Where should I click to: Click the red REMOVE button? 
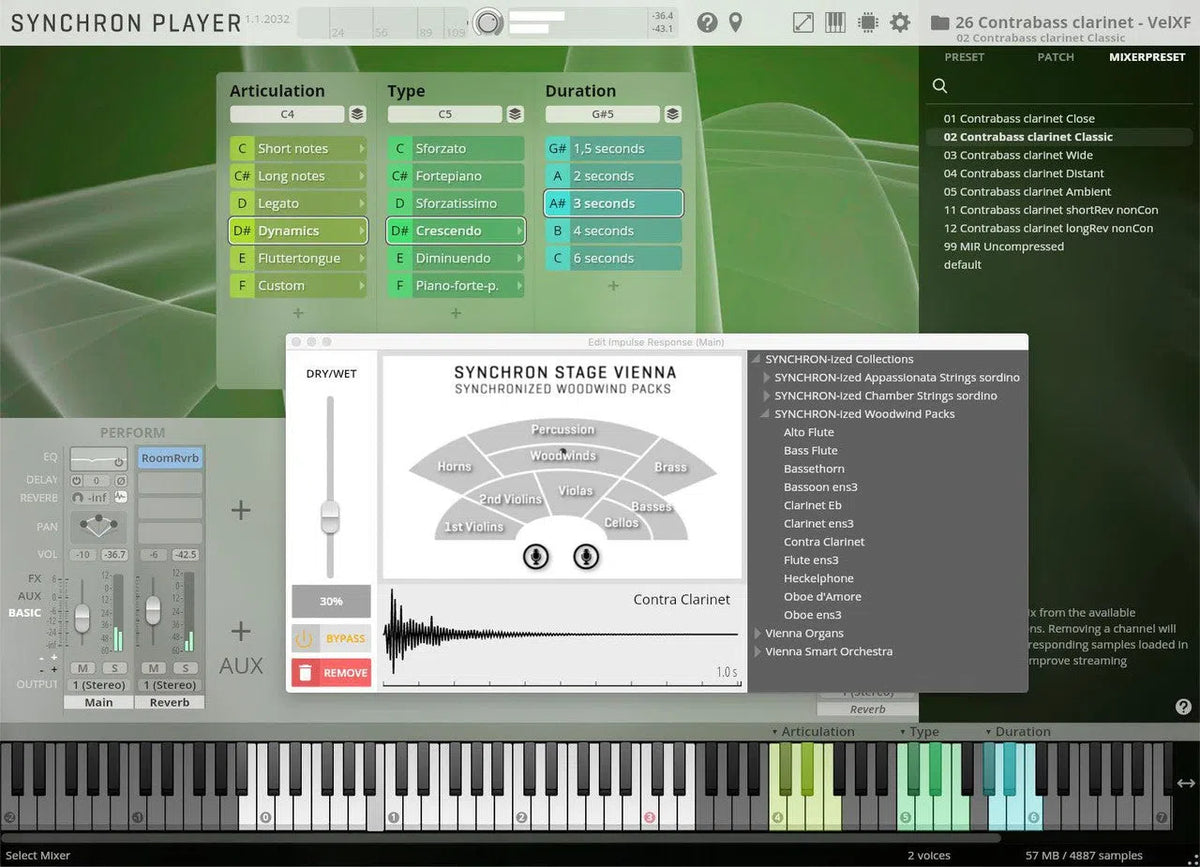pos(331,673)
